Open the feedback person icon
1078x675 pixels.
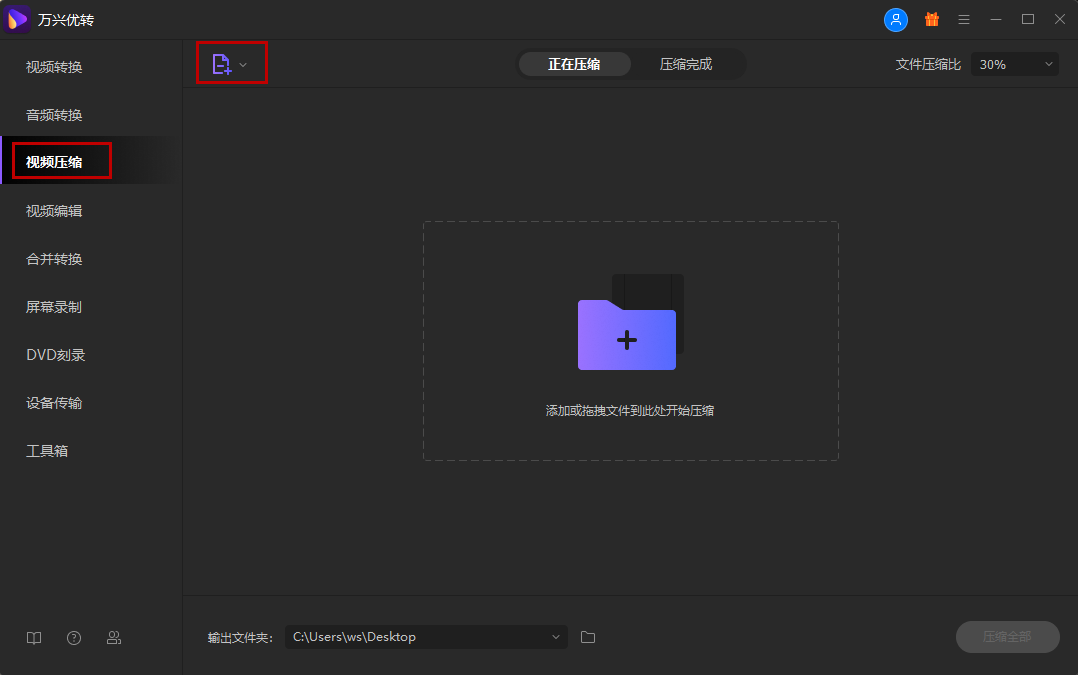point(114,638)
